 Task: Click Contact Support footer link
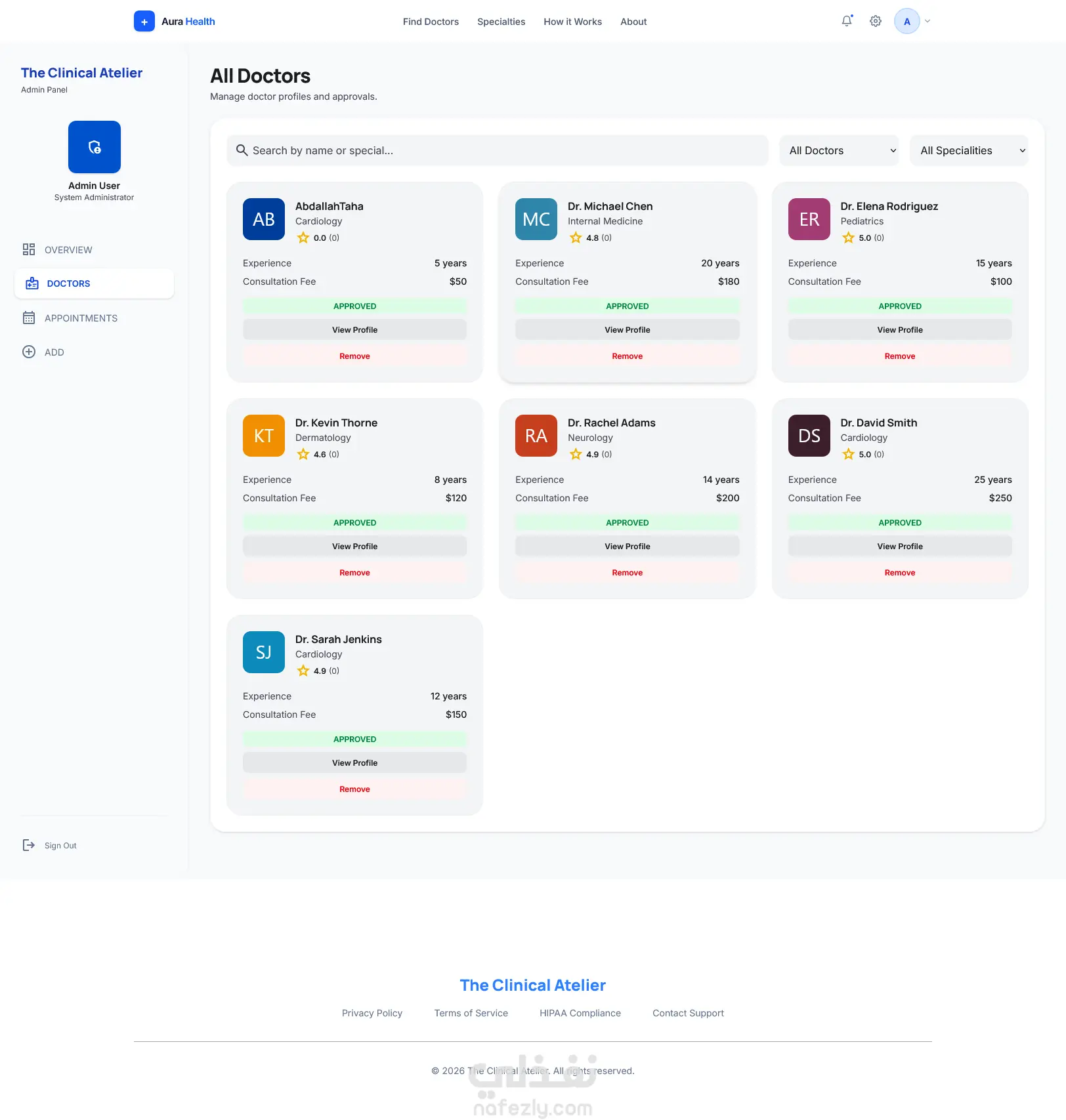(x=688, y=1013)
